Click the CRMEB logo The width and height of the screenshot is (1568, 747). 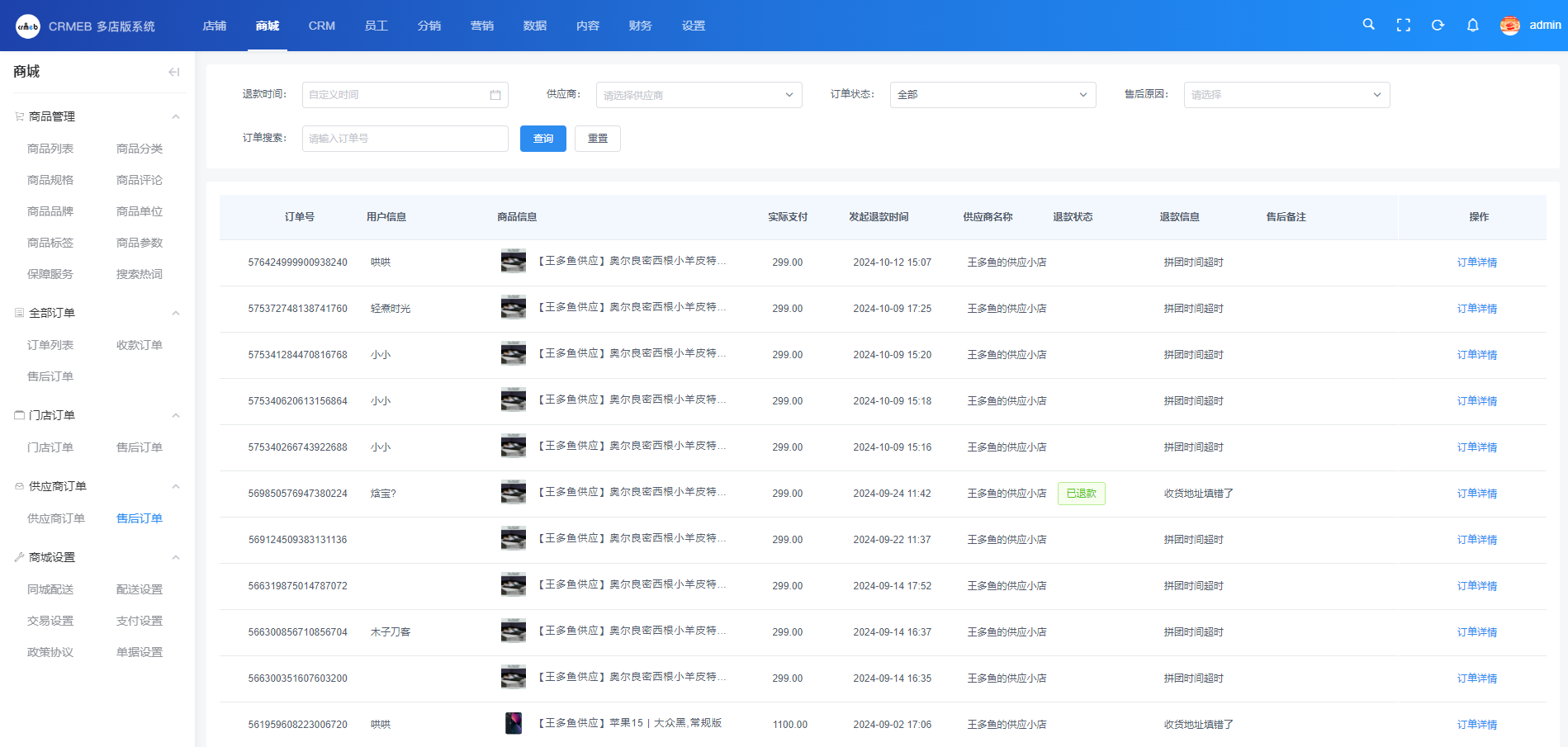pos(28,26)
